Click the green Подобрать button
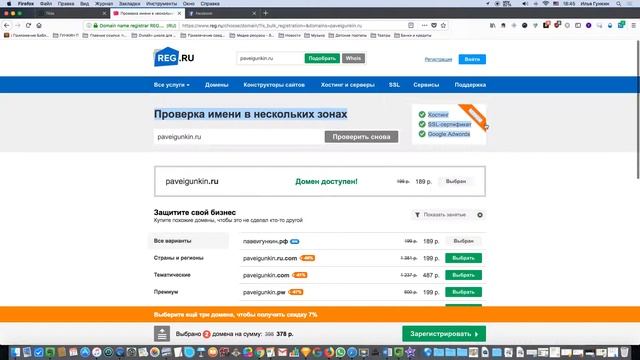 (322, 58)
